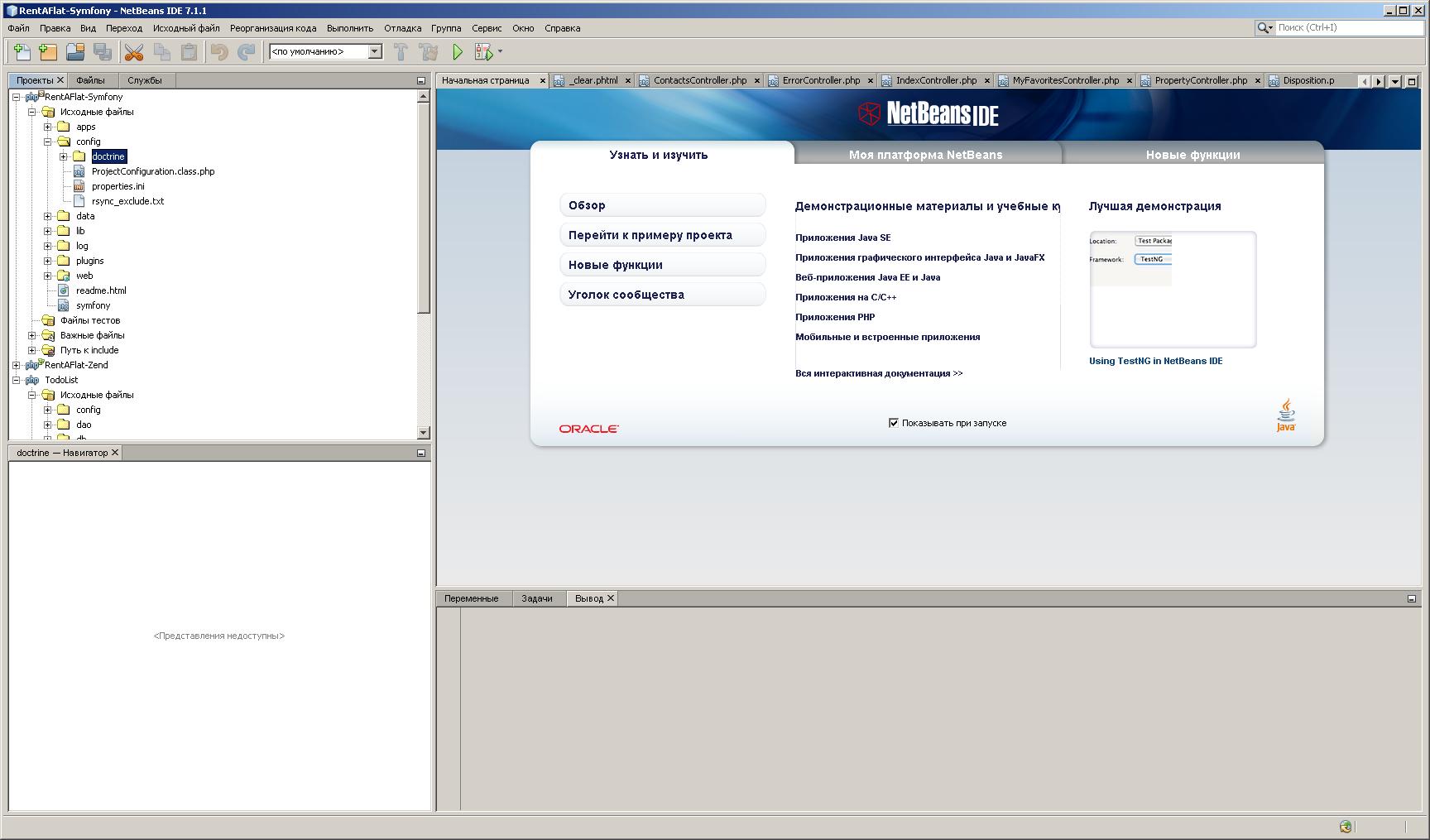1430x840 pixels.
Task: Click the search magnifier icon
Action: pyautogui.click(x=1264, y=27)
